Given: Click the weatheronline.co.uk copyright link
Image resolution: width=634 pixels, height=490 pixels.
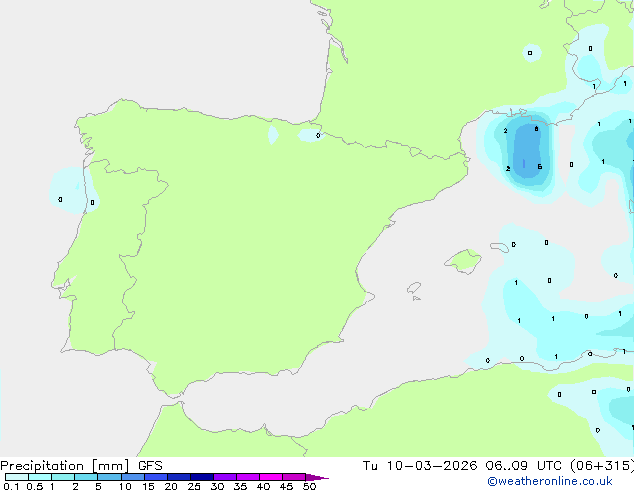Looking at the screenshot, I should click(x=550, y=481).
